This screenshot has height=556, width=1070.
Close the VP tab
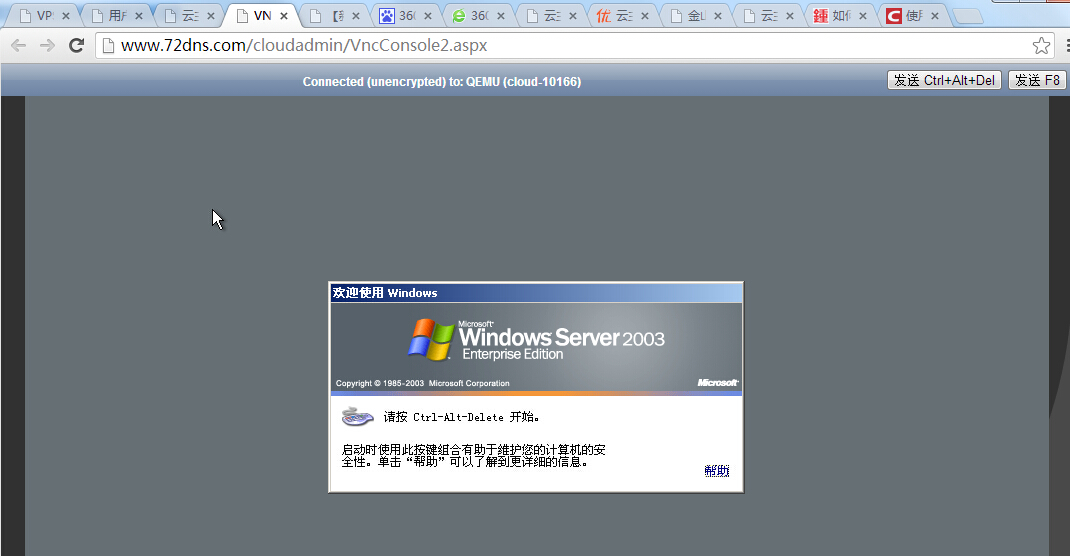(66, 16)
